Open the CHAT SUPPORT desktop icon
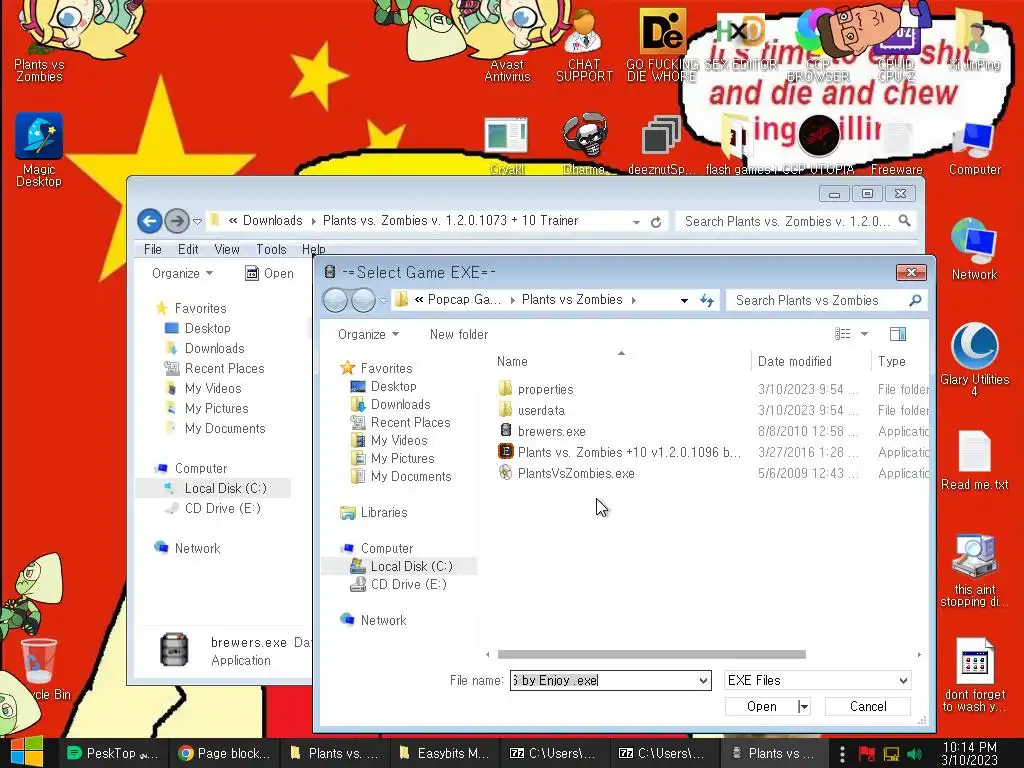Screen dimensions: 1024x768 tap(584, 46)
